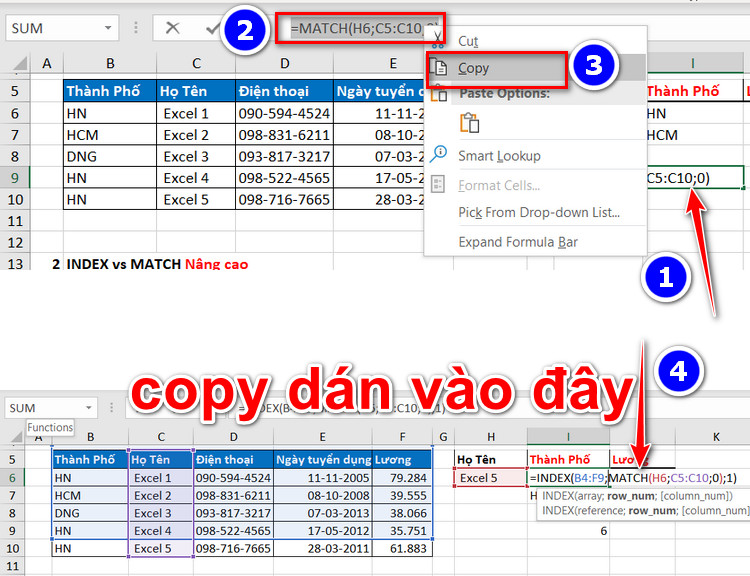Select row 6 header in top sheet
The image size is (750, 576).
pyautogui.click(x=15, y=113)
